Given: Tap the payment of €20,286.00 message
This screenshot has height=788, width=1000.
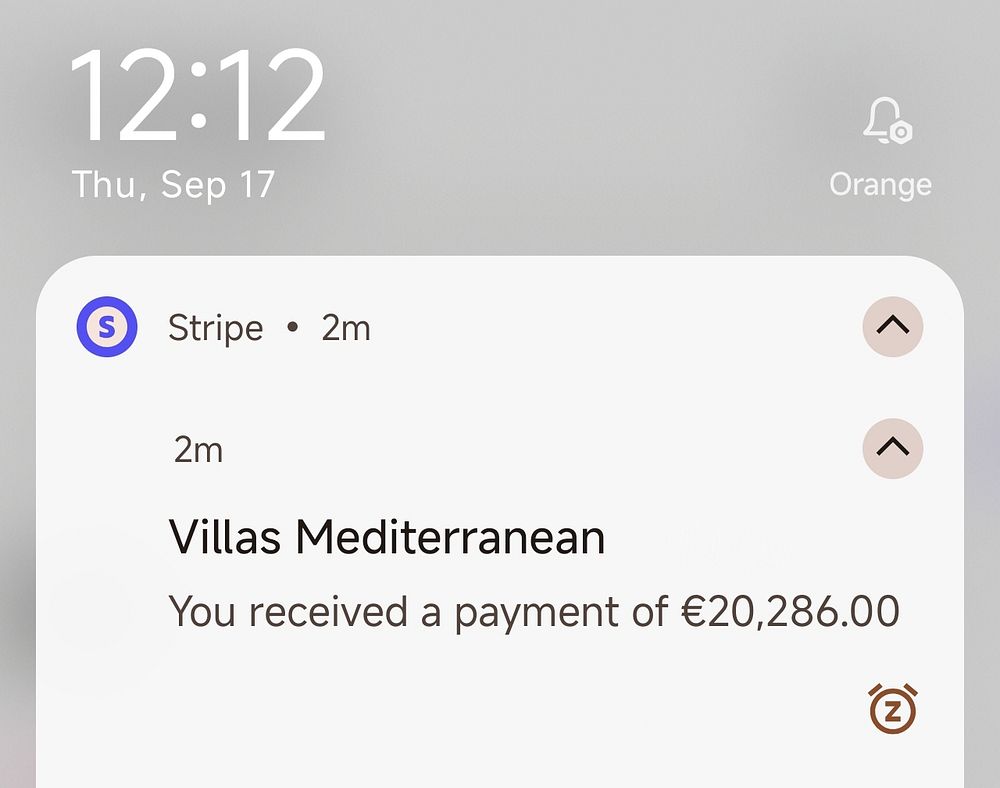Looking at the screenshot, I should [534, 612].
